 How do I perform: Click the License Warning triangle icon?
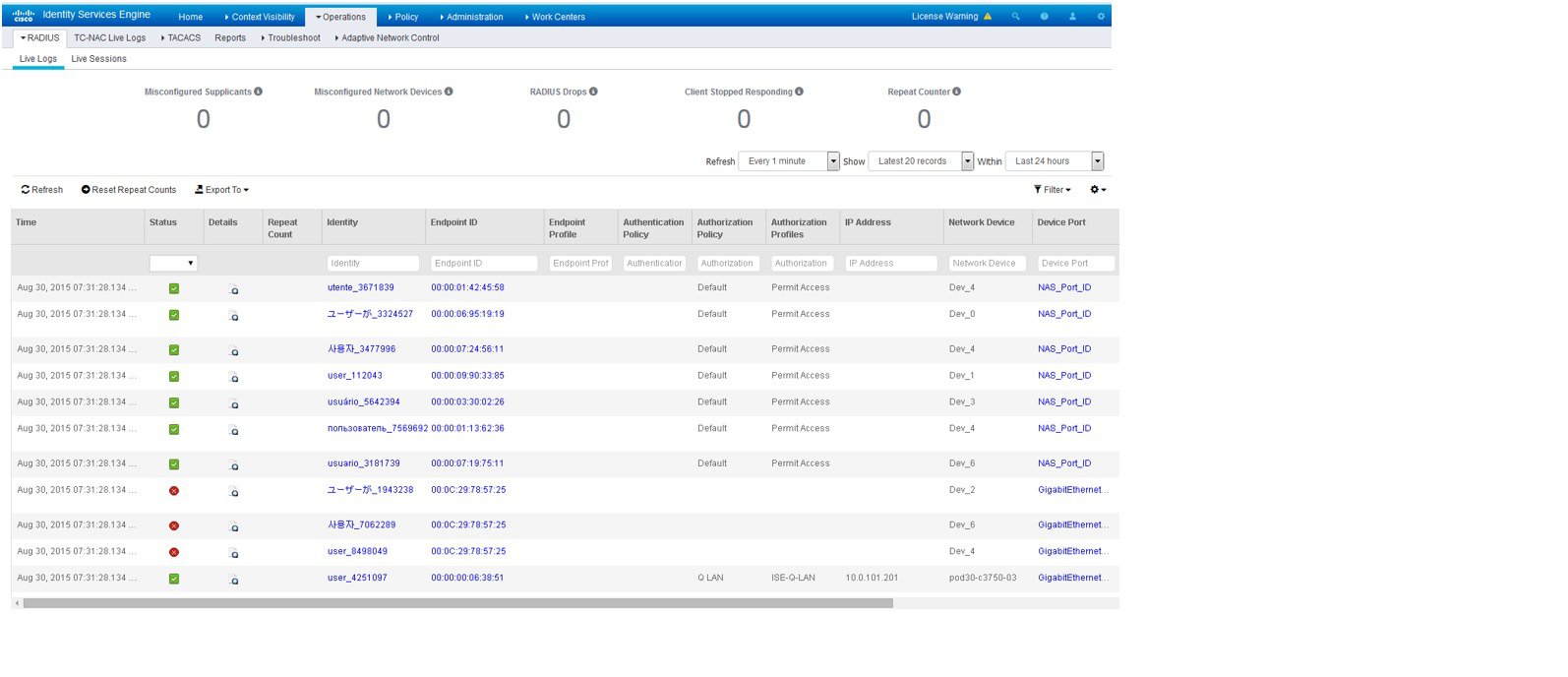click(988, 17)
